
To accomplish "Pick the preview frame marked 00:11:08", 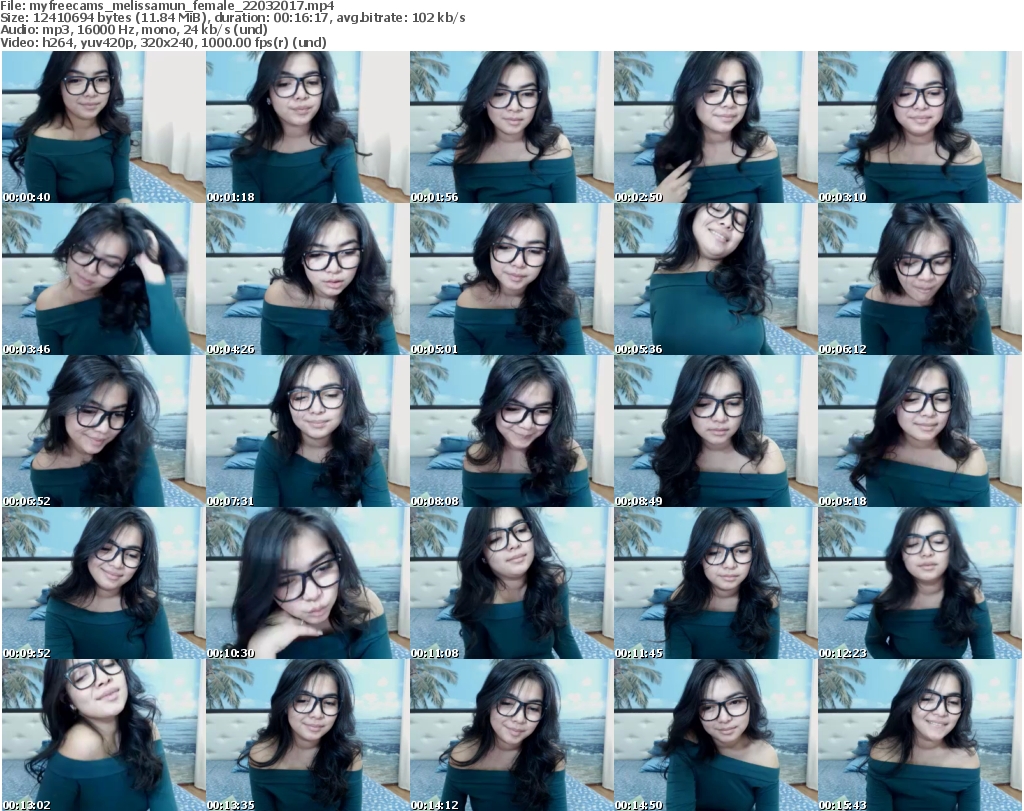I will (x=511, y=584).
